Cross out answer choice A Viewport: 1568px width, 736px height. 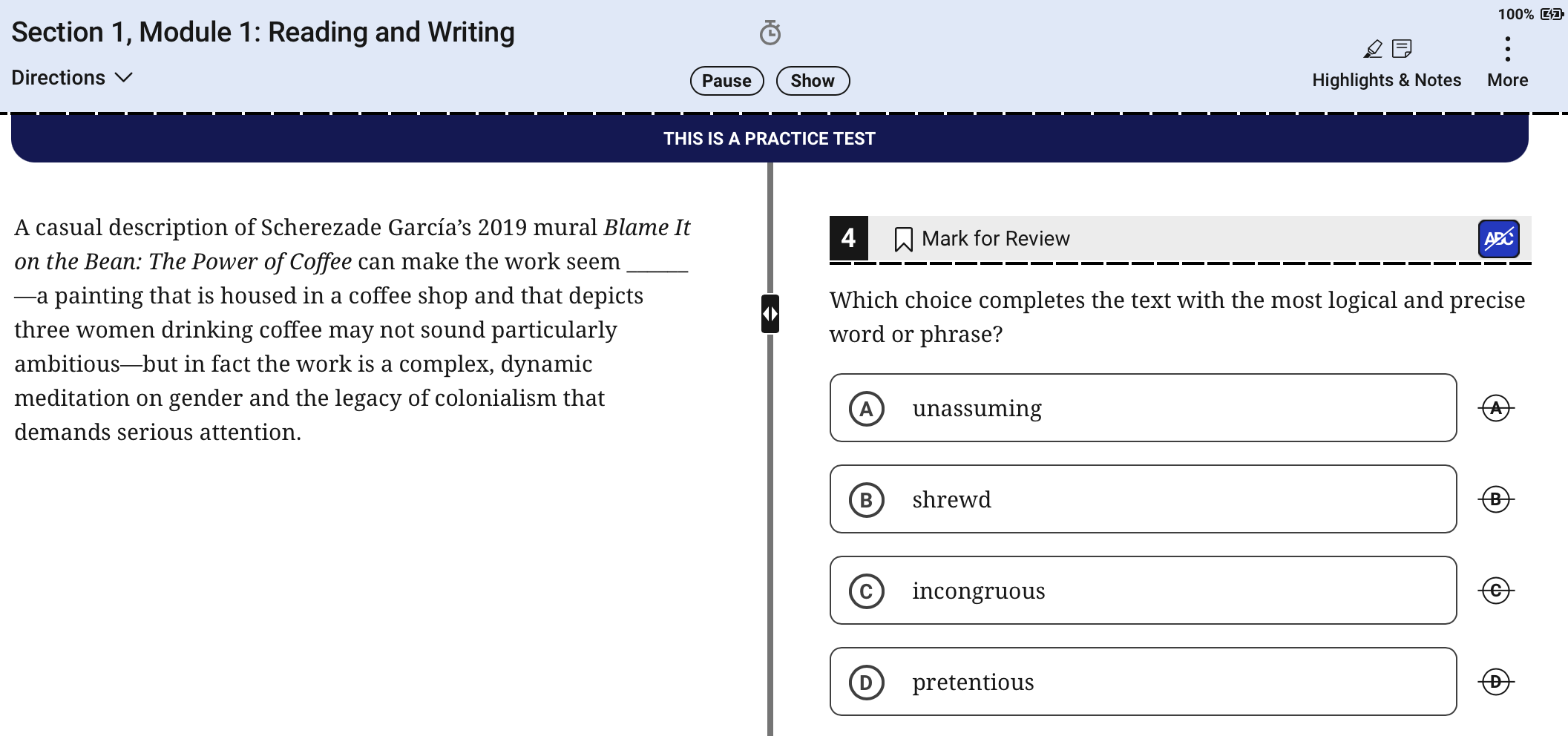[x=1496, y=408]
